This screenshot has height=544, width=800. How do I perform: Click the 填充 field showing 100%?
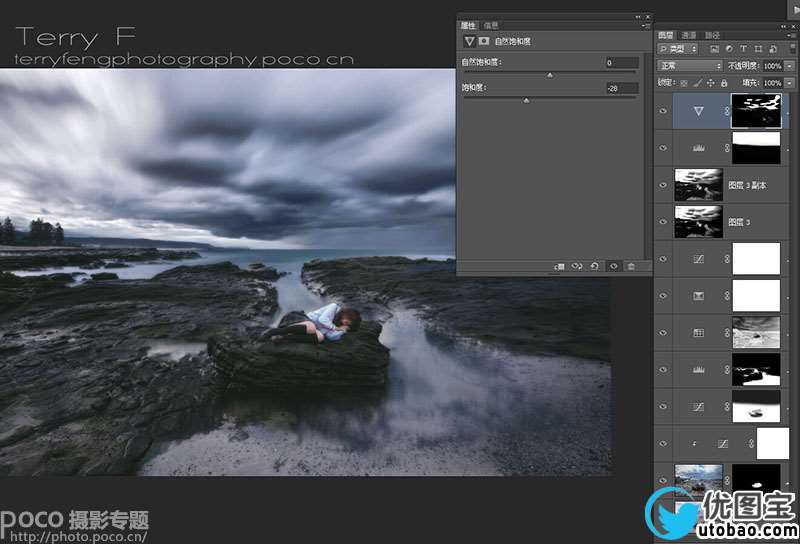click(x=772, y=83)
